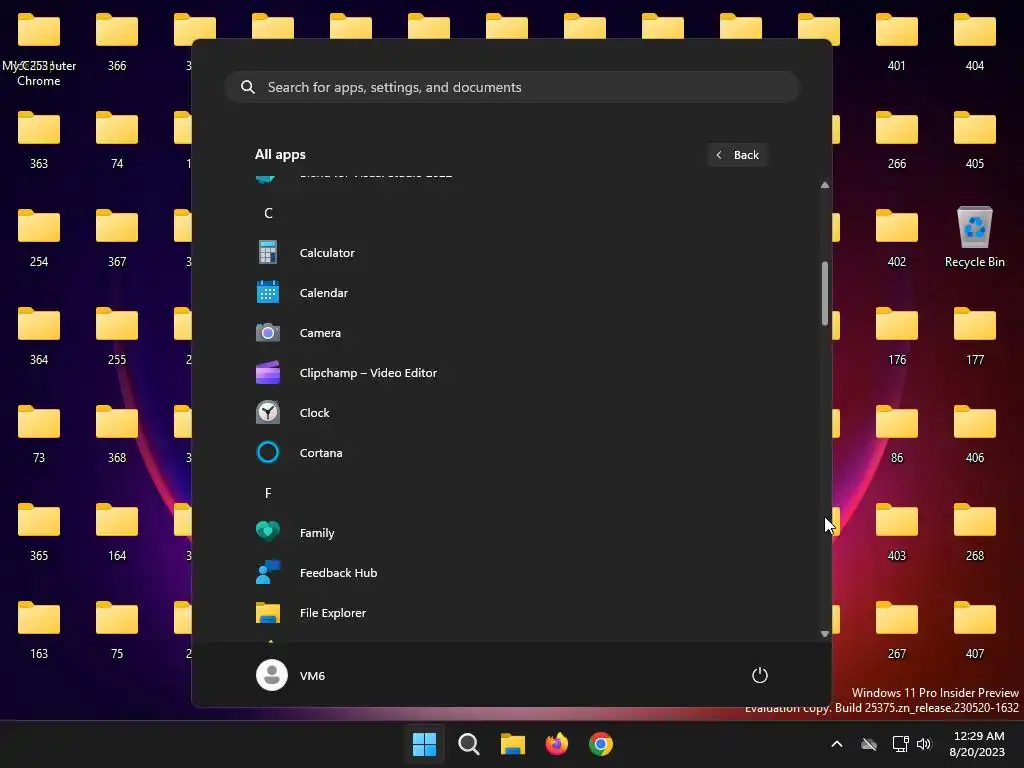Go Back from All apps list
Screen dimensions: 1024x768
point(737,155)
